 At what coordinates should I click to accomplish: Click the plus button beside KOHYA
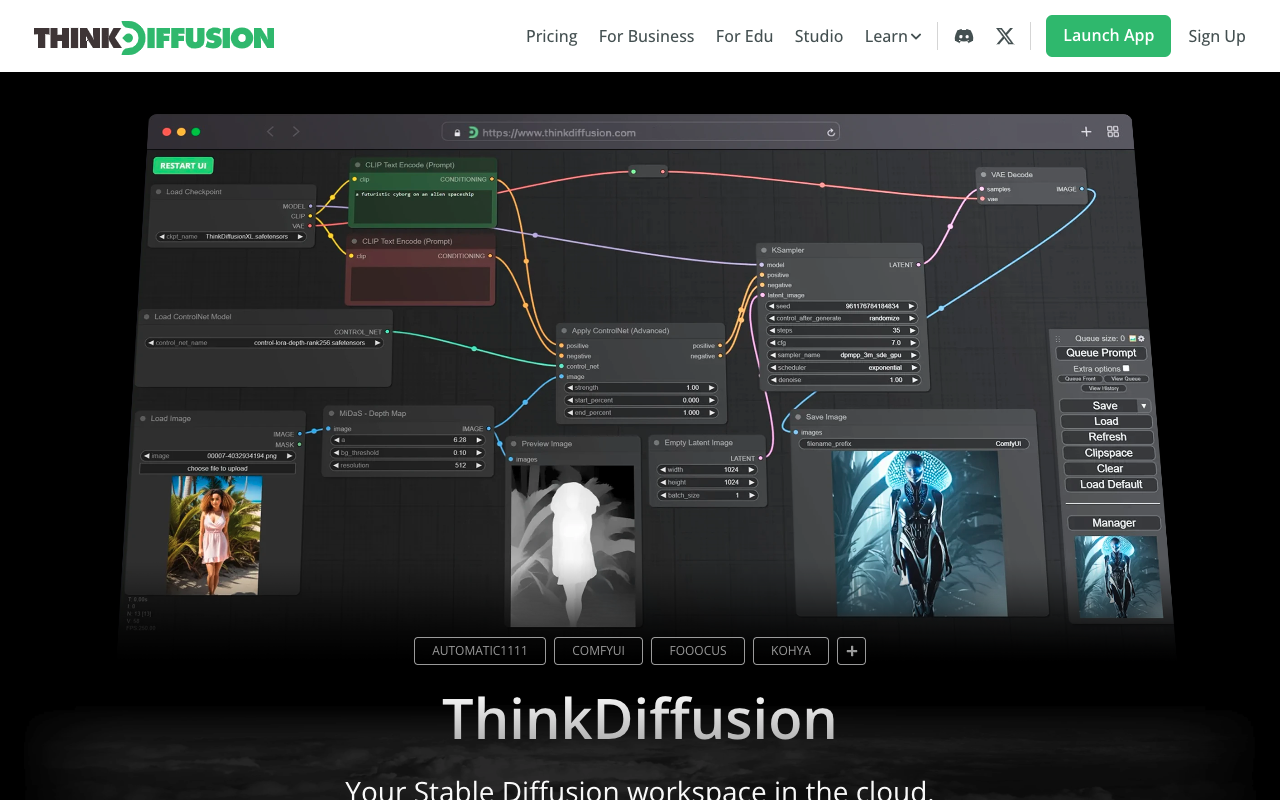point(851,651)
